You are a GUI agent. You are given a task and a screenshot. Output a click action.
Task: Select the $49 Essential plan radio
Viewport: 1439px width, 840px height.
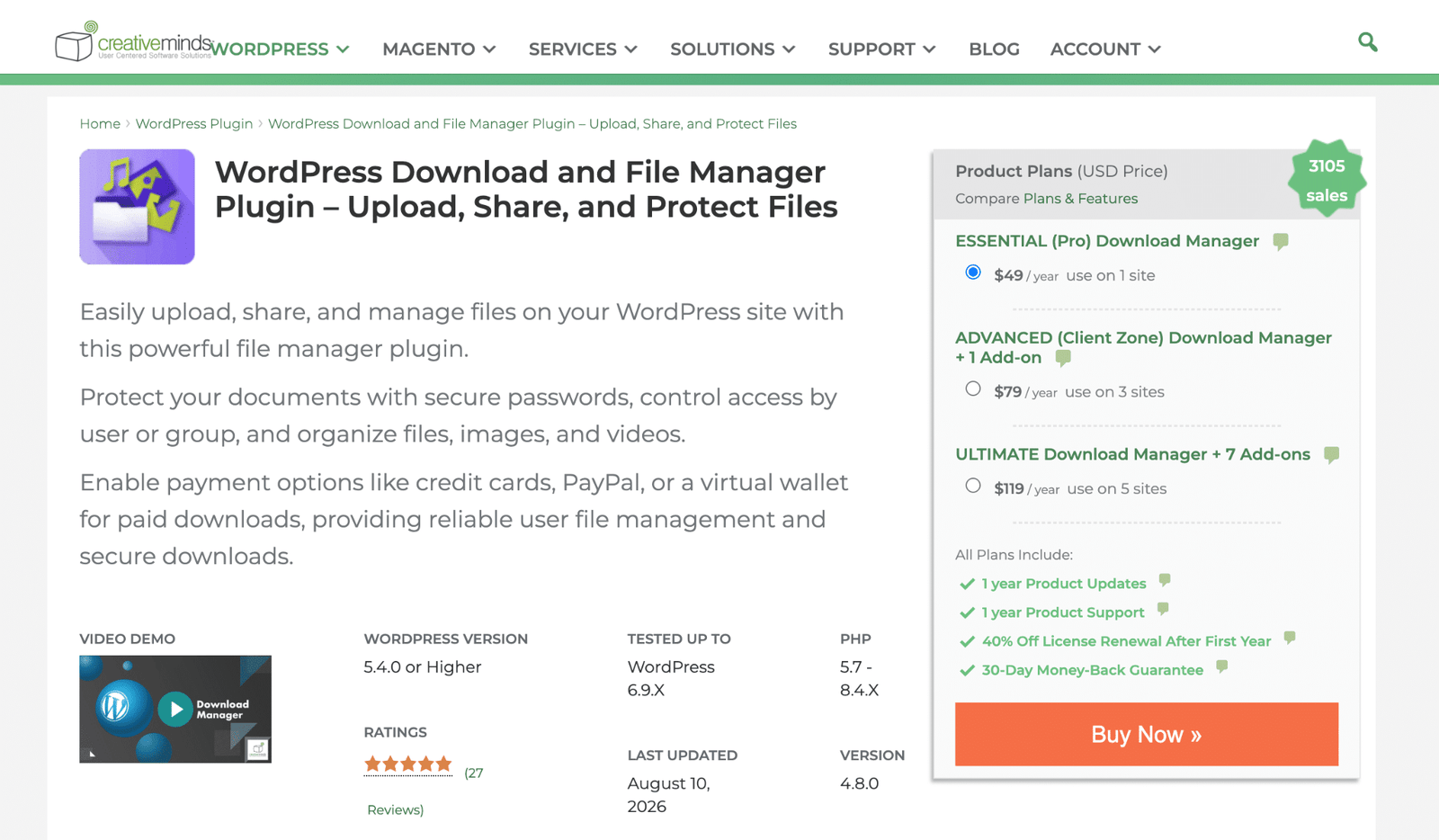click(x=973, y=273)
